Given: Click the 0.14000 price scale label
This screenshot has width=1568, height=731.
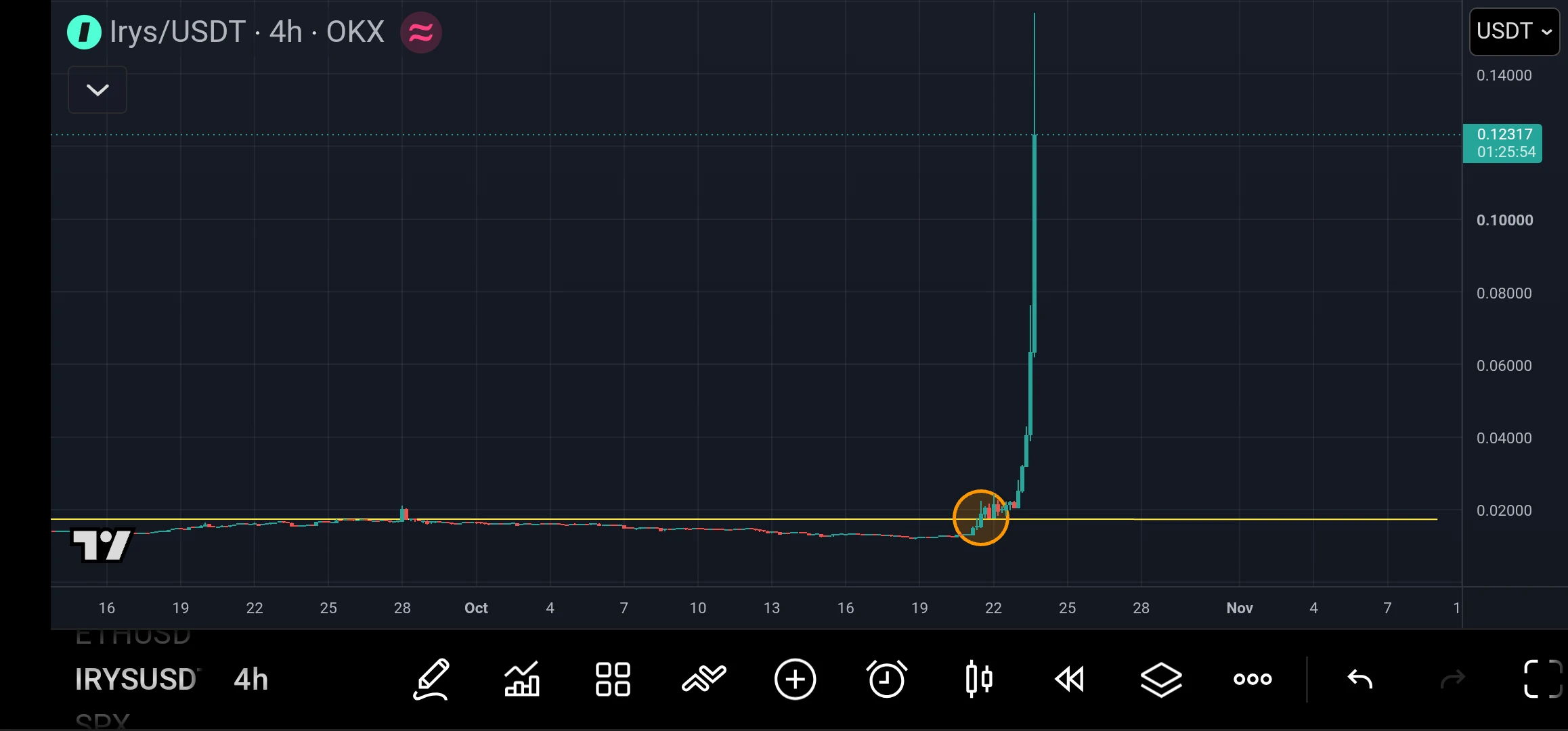Looking at the screenshot, I should (1504, 75).
